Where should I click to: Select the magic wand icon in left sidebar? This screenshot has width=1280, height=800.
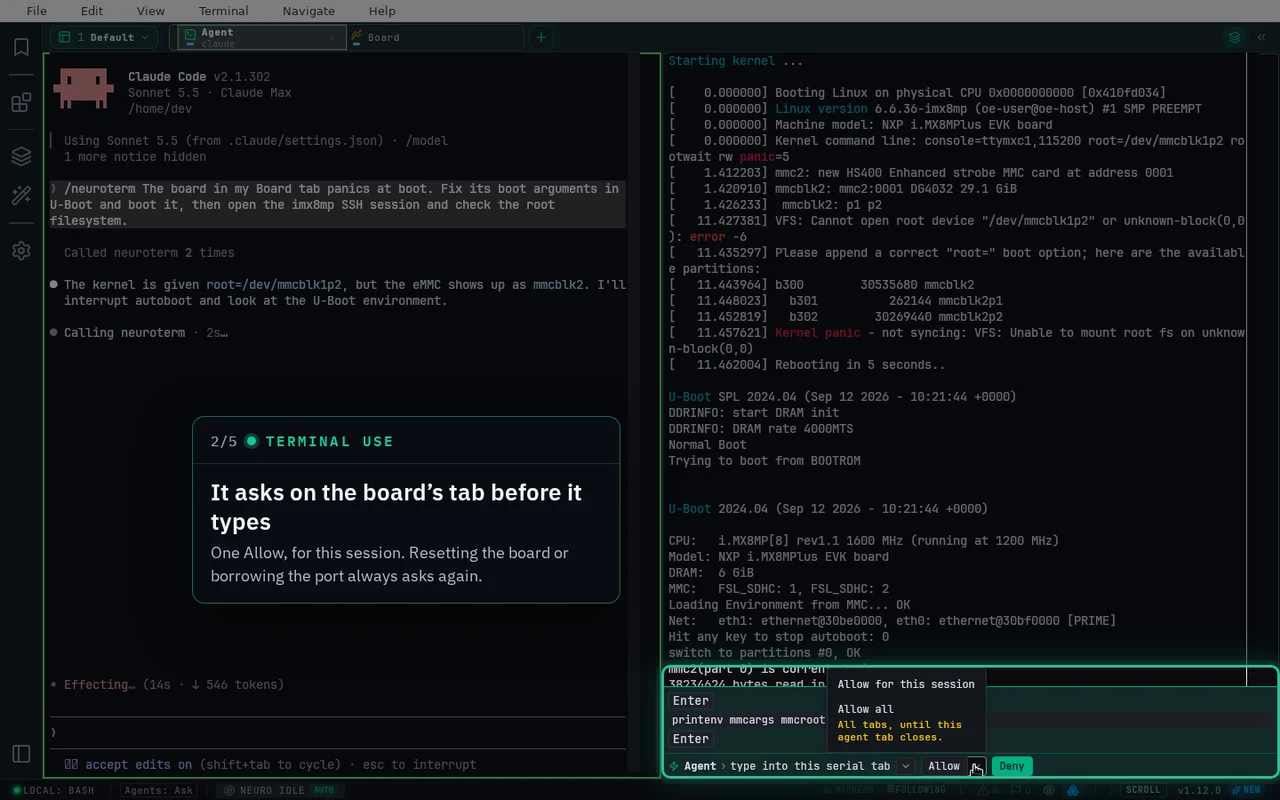21,196
